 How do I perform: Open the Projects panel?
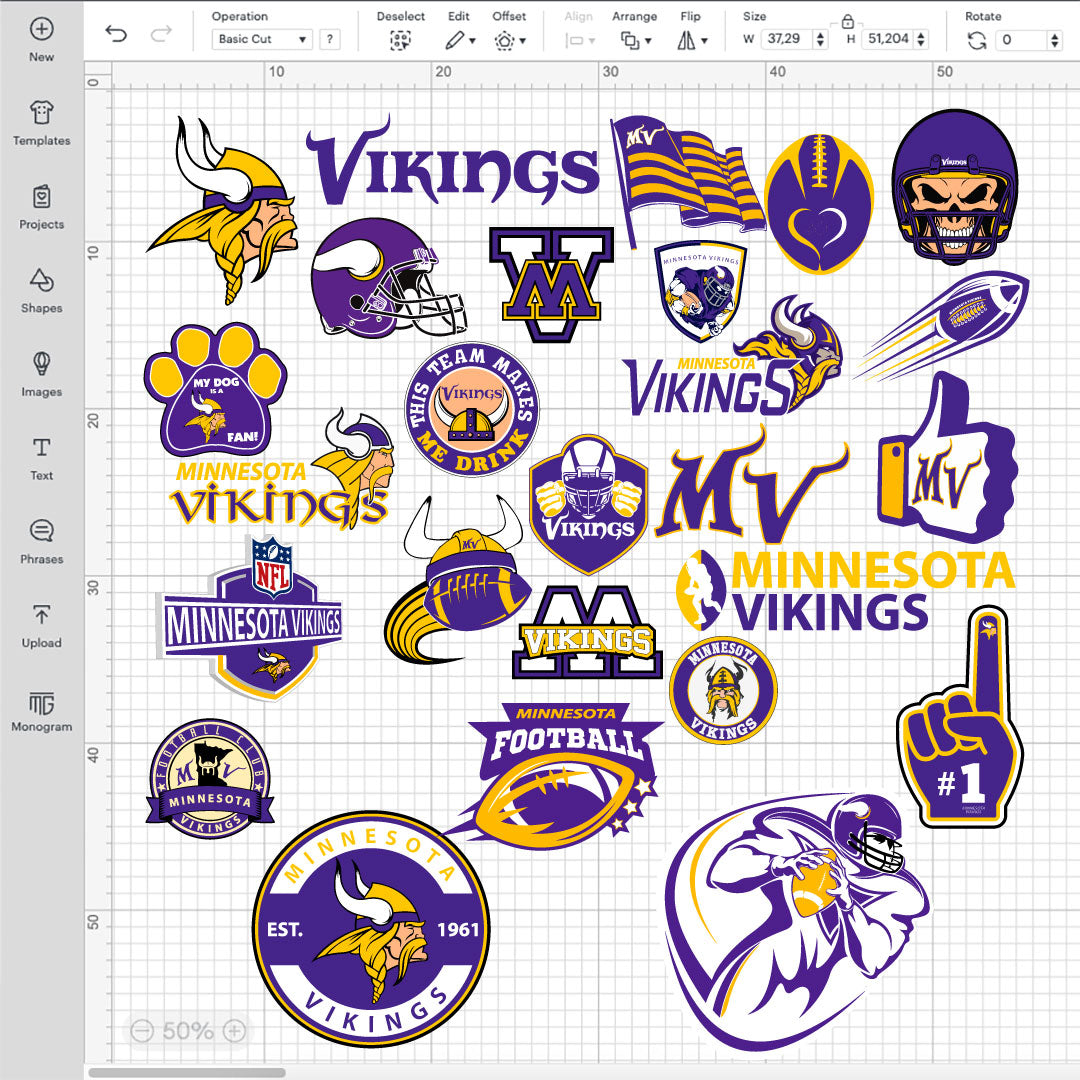[41, 207]
